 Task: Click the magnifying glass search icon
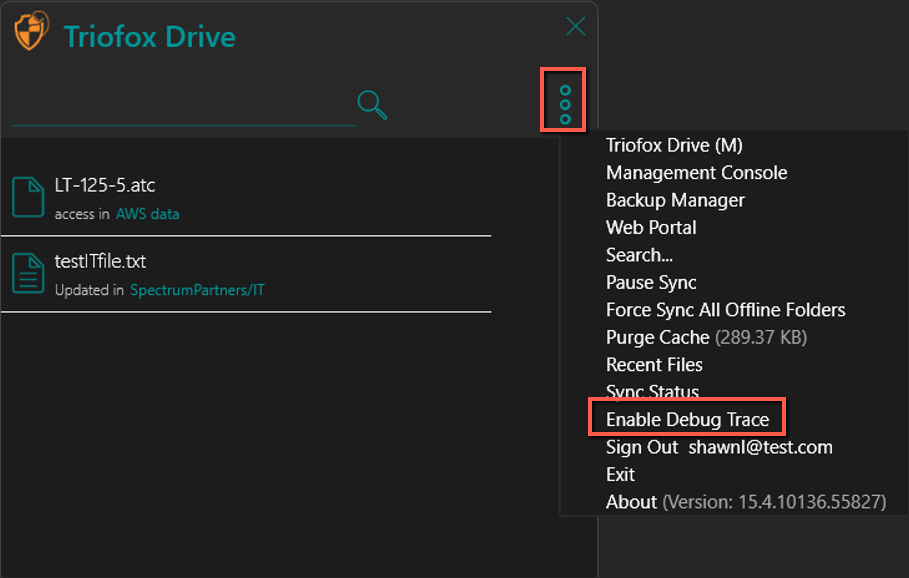click(x=372, y=105)
